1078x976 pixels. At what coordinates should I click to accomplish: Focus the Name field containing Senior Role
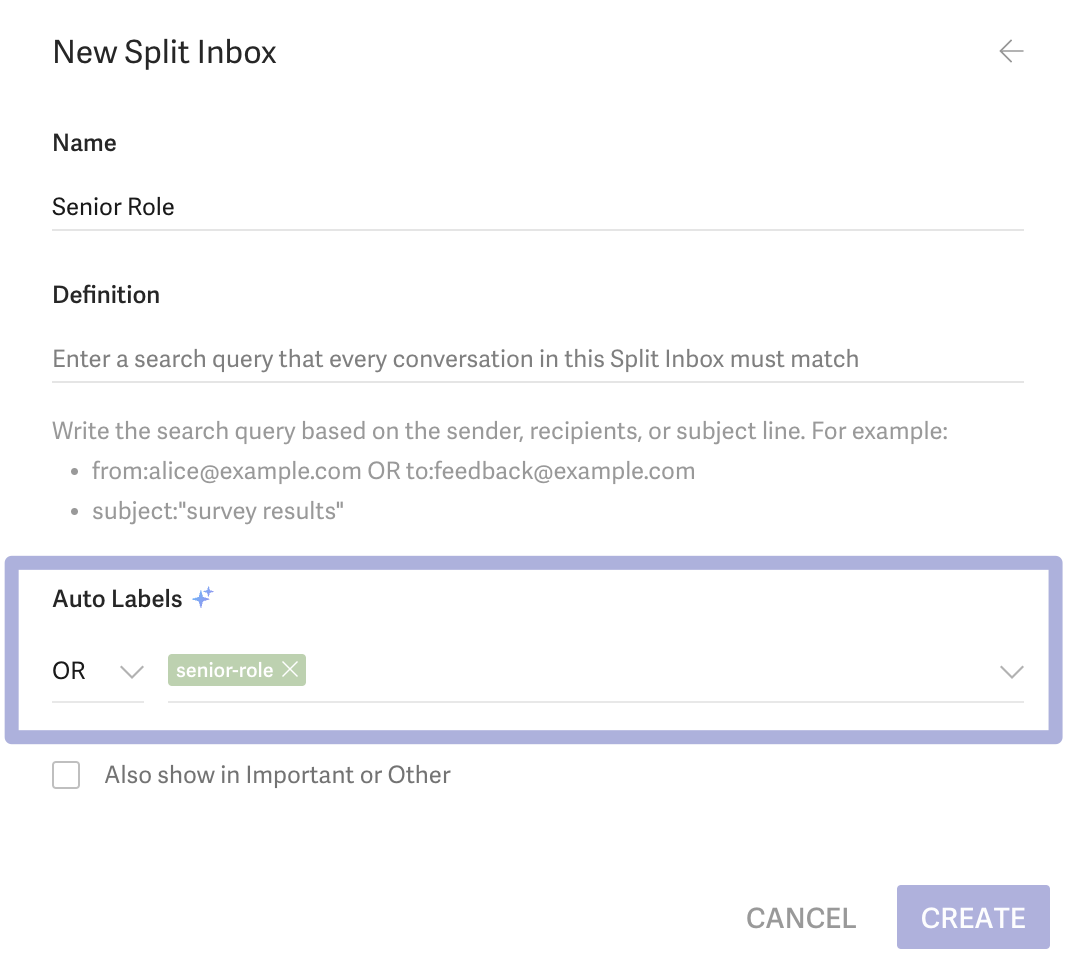pos(538,207)
